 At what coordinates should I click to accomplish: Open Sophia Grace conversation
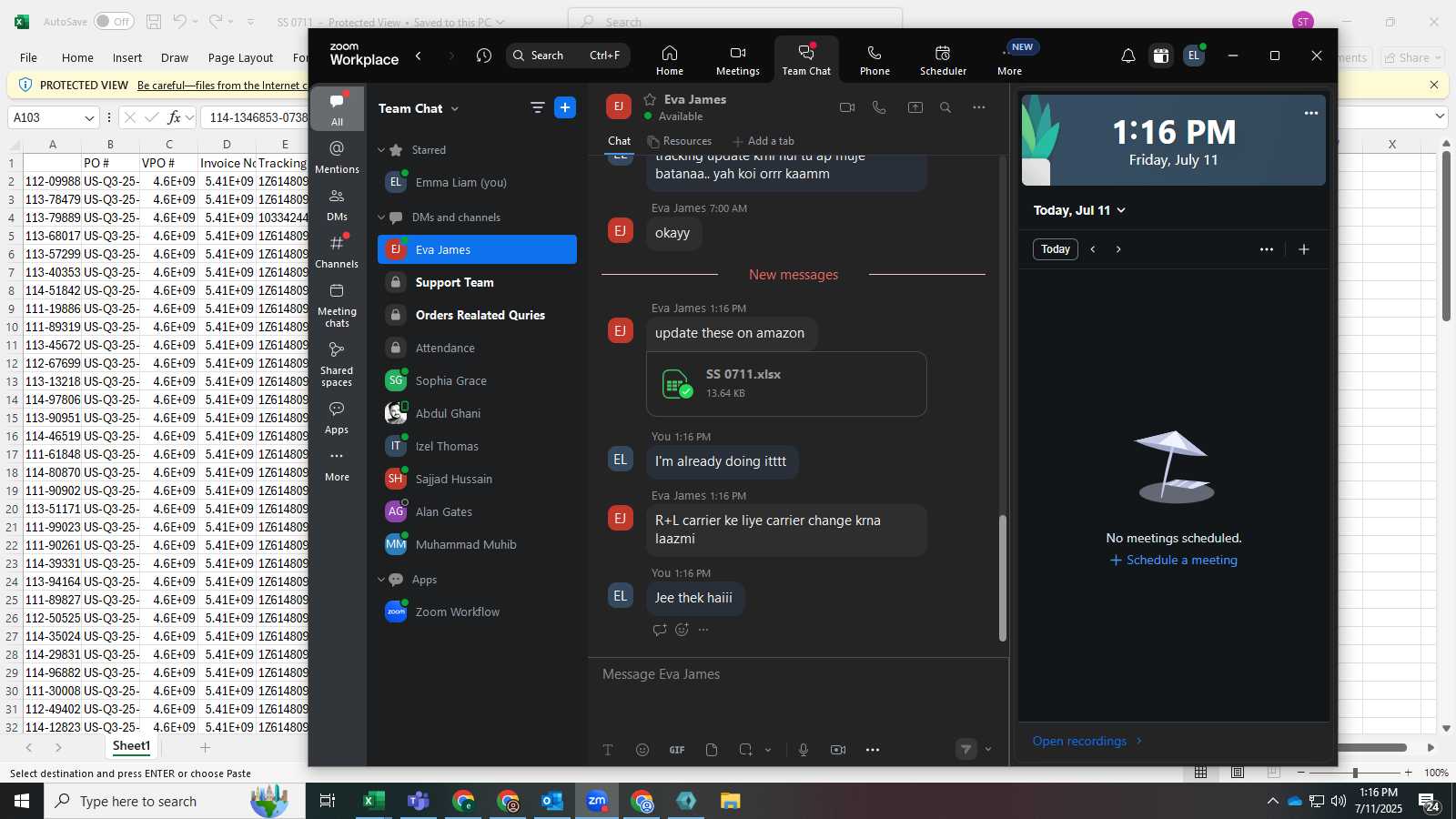click(x=477, y=381)
